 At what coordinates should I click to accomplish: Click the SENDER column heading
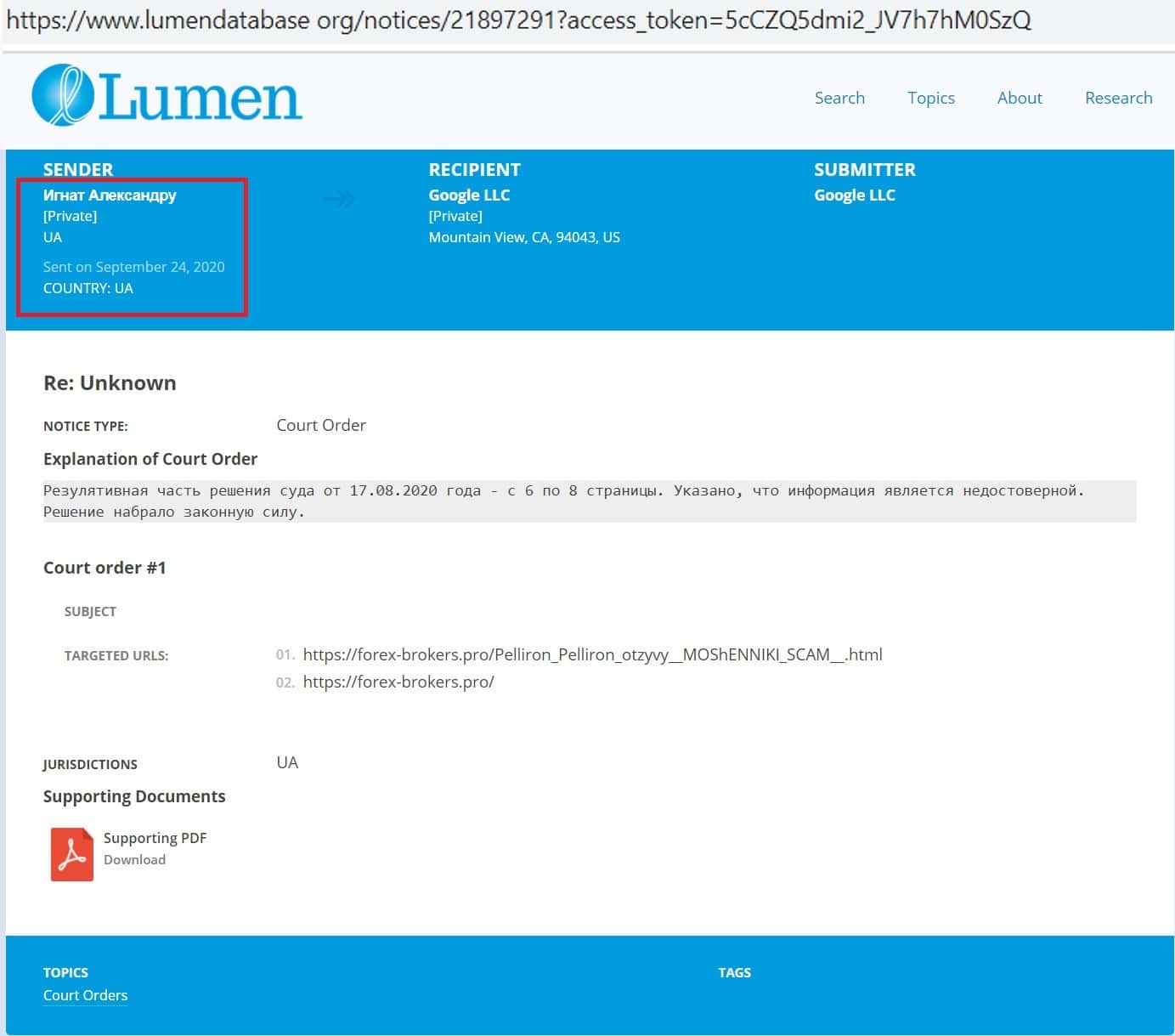[78, 169]
